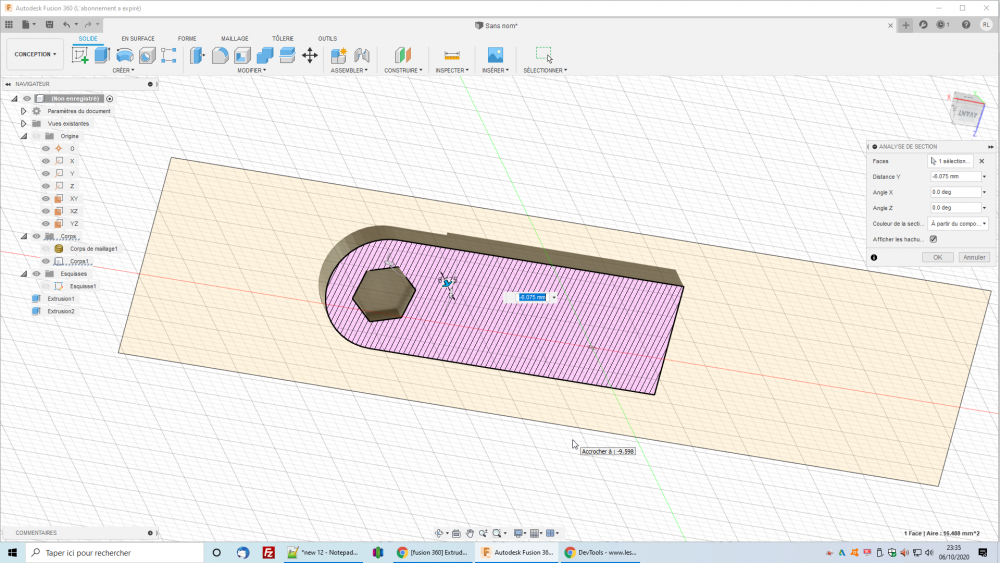Show the Esquisse1 sketch
1000x563 pixels.
(x=45, y=286)
